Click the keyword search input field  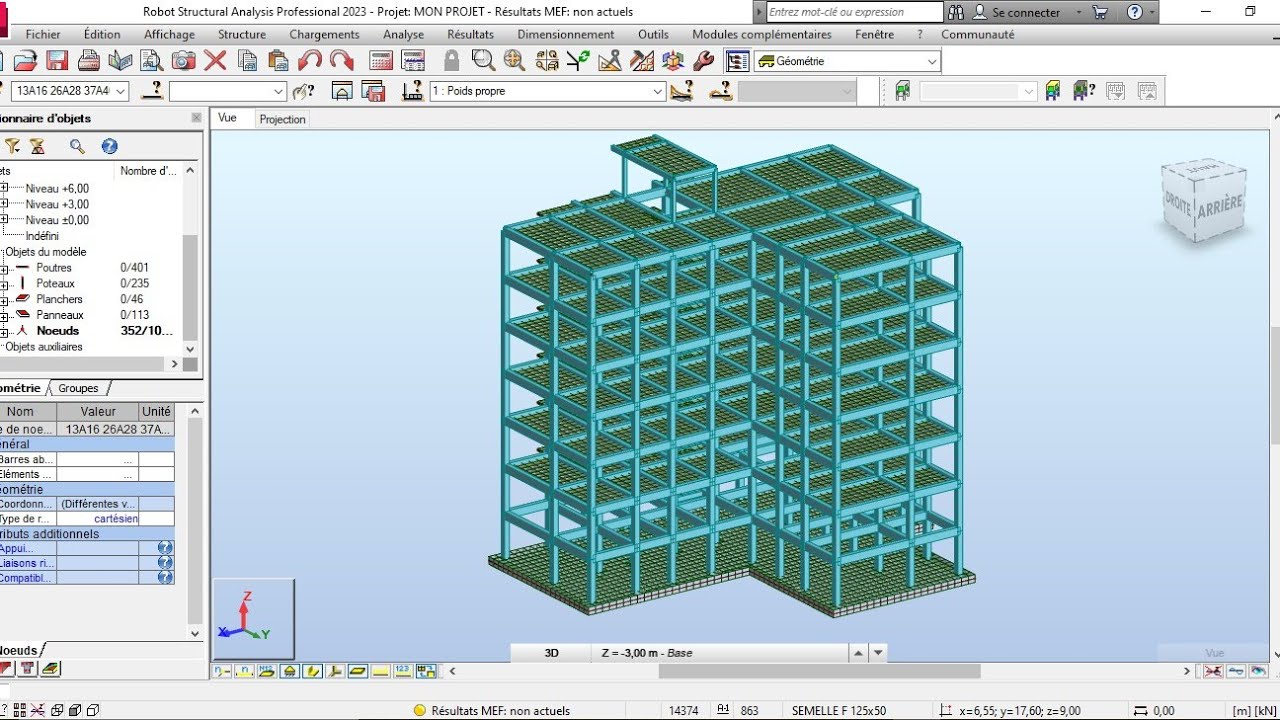coord(855,12)
